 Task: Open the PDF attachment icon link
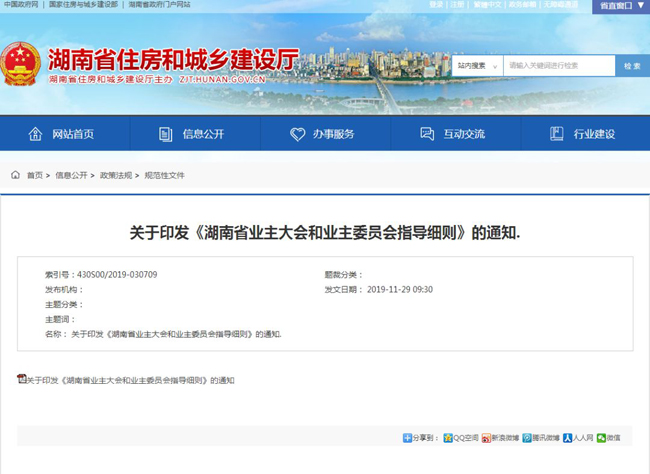coord(21,379)
